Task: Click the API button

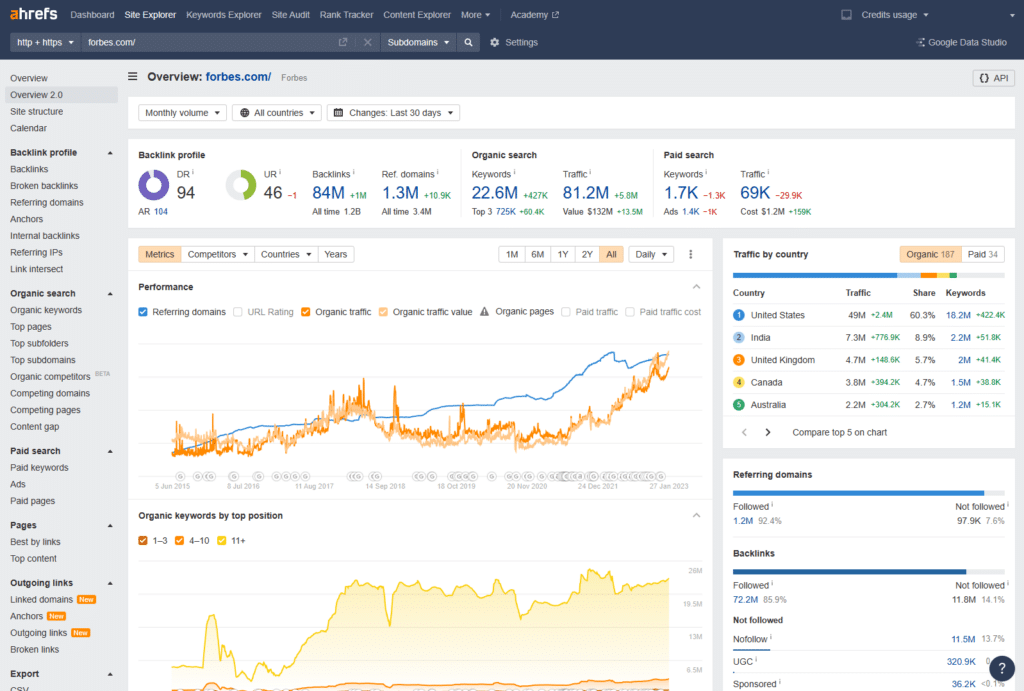Action: 993,77
